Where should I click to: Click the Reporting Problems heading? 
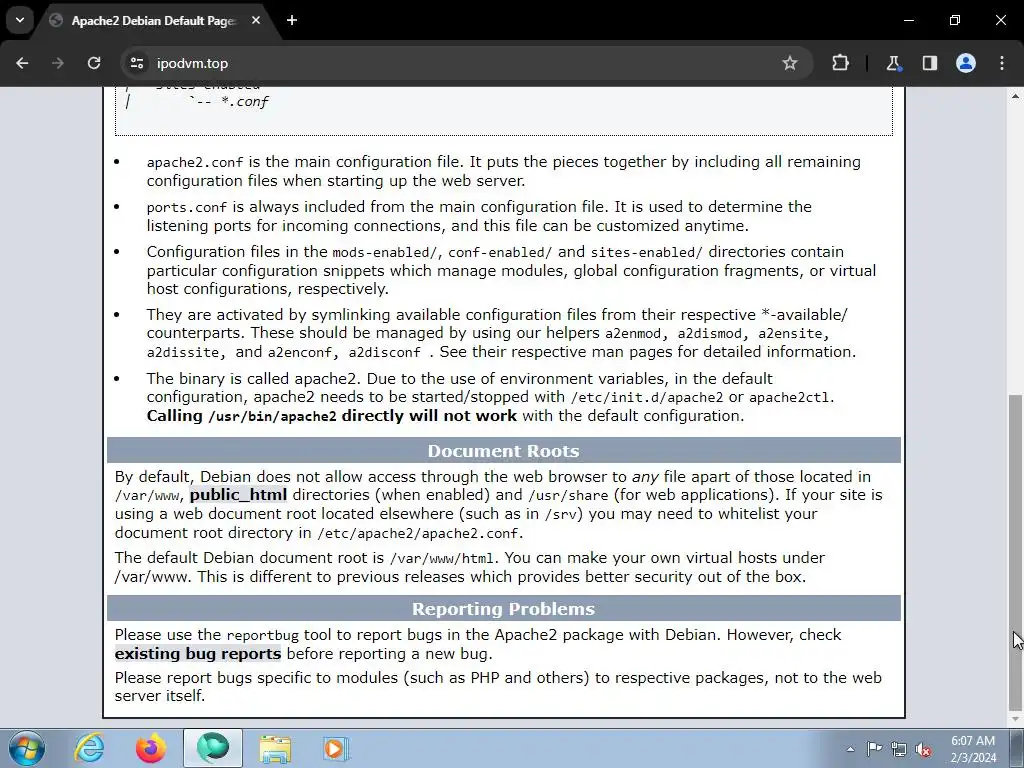tap(504, 609)
